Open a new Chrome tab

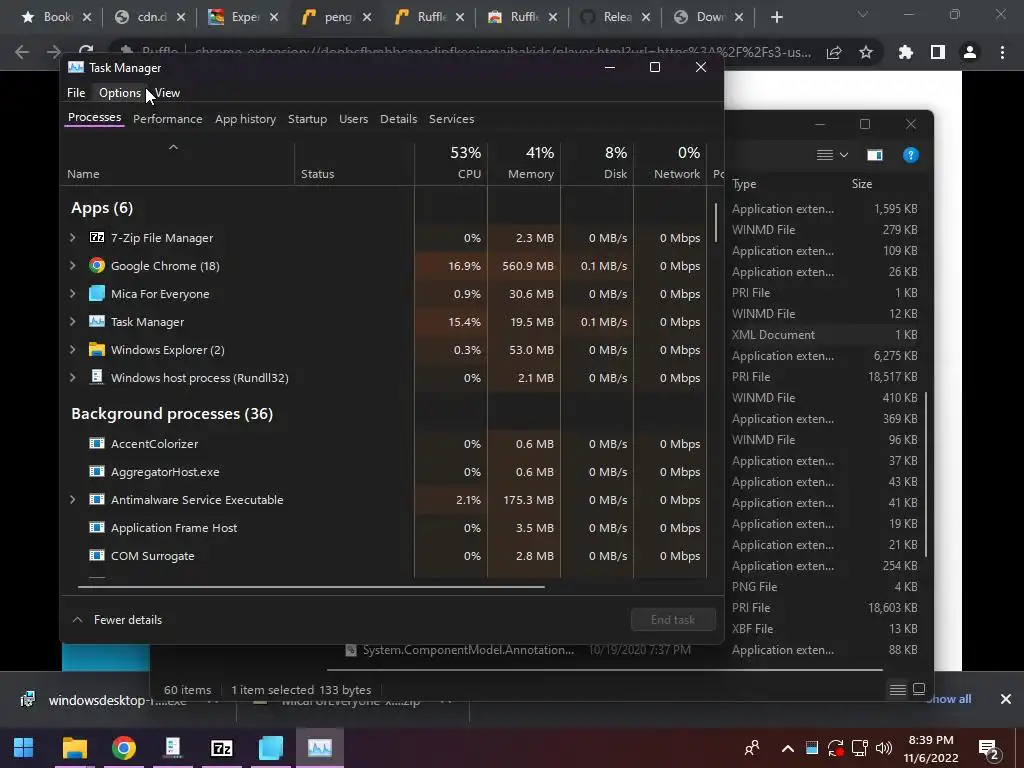pos(776,18)
